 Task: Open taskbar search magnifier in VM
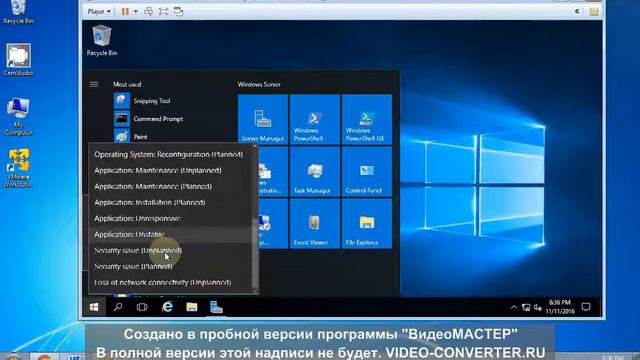[118, 307]
